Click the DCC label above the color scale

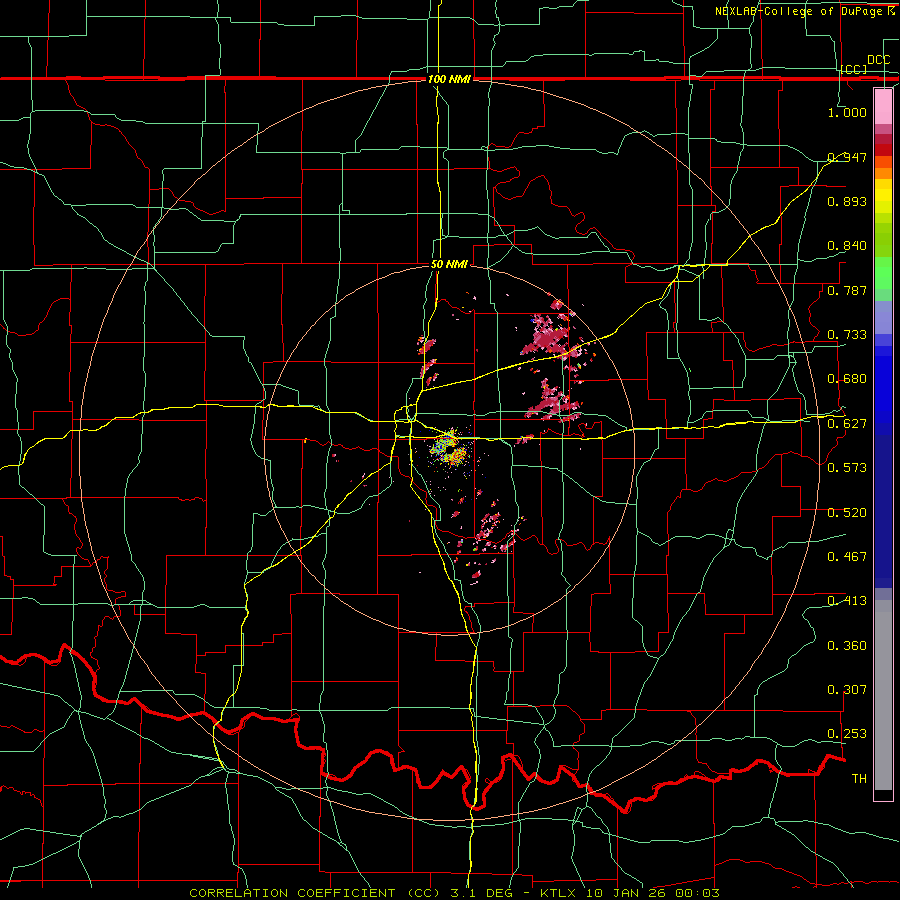point(878,60)
